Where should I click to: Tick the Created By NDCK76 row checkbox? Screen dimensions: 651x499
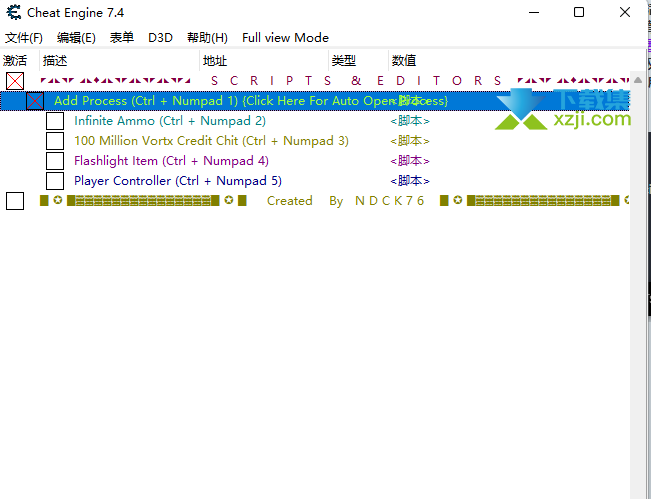[x=15, y=201]
